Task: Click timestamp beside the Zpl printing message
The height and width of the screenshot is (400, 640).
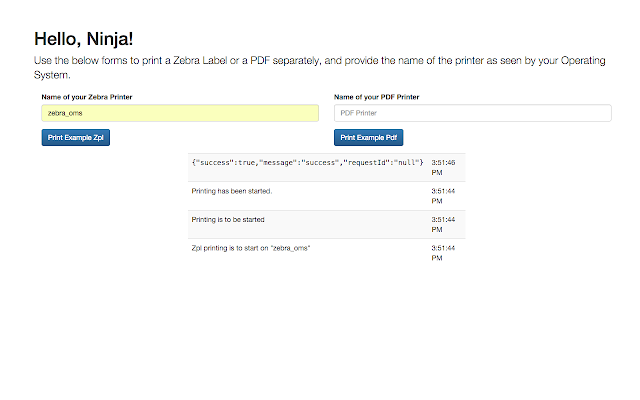Action: (443, 253)
